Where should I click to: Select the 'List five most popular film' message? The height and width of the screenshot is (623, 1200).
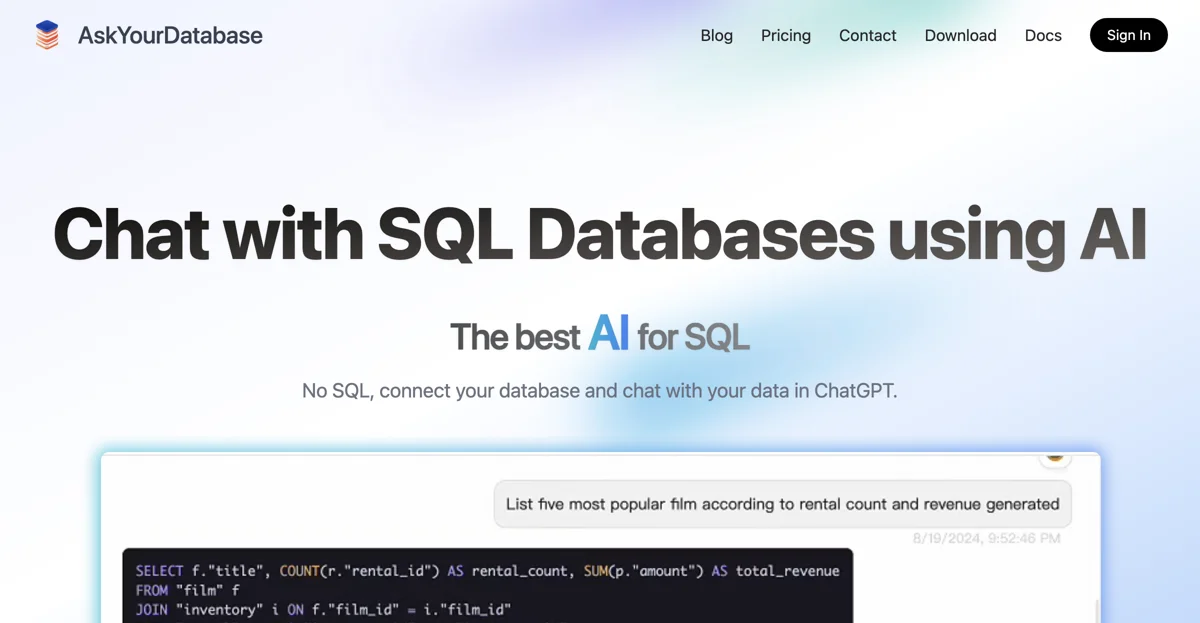[x=782, y=504]
